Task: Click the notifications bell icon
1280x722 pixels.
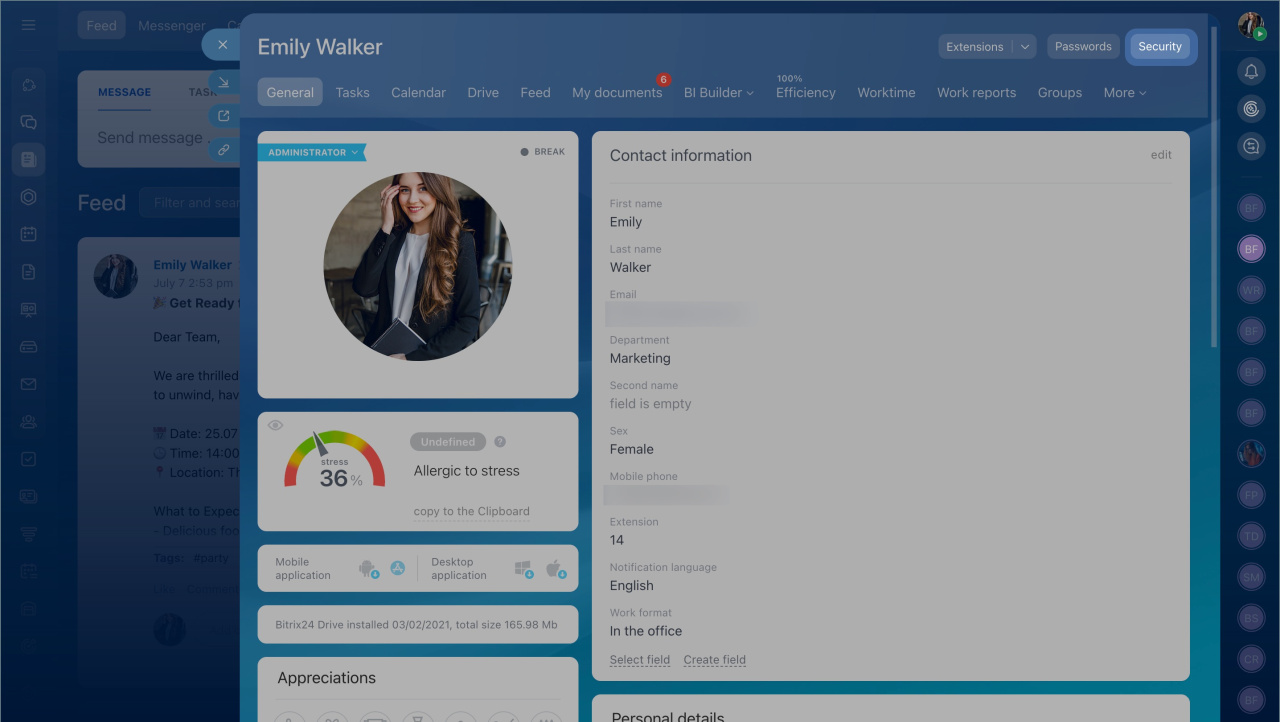Action: point(1251,71)
